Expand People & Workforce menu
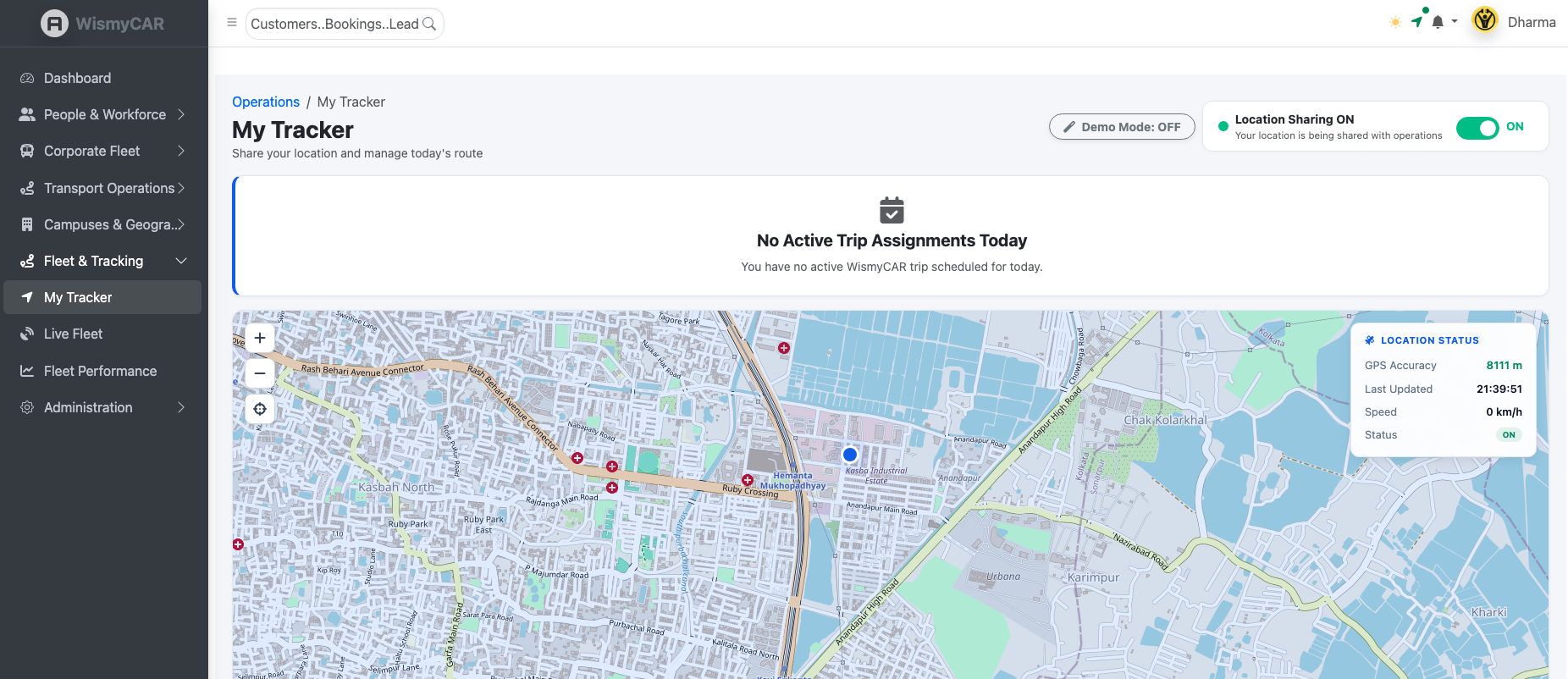This screenshot has width=1568, height=679. (x=102, y=114)
